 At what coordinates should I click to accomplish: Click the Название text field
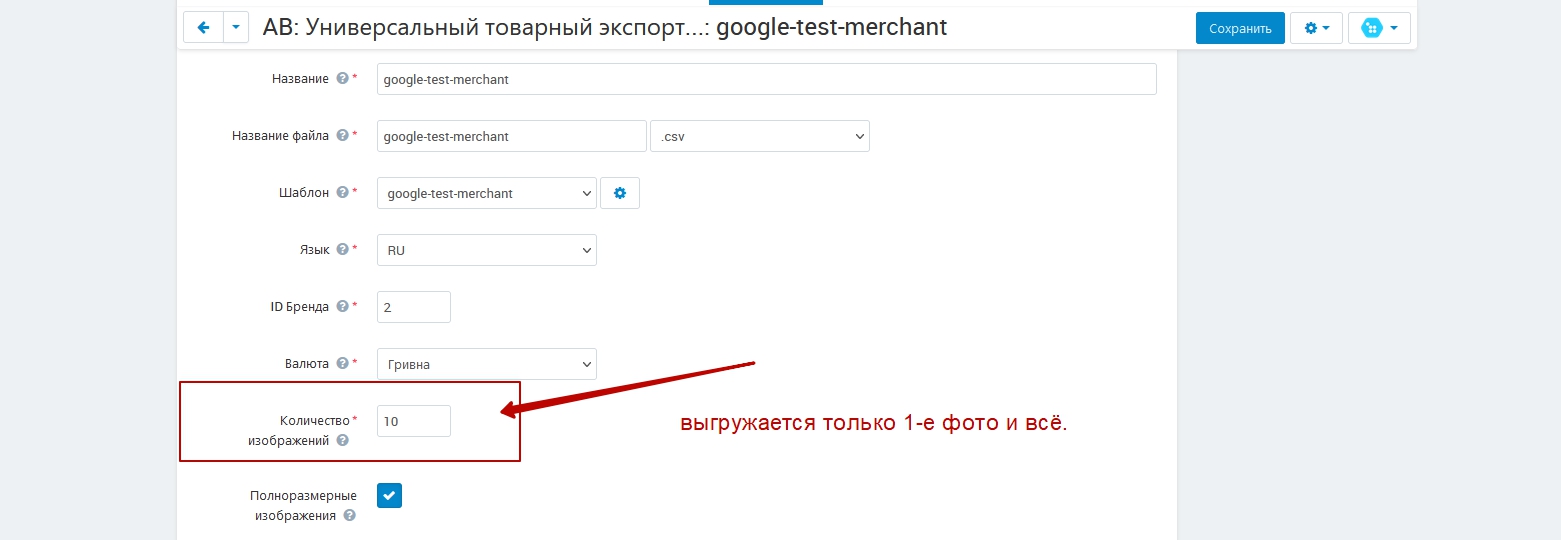tap(766, 79)
